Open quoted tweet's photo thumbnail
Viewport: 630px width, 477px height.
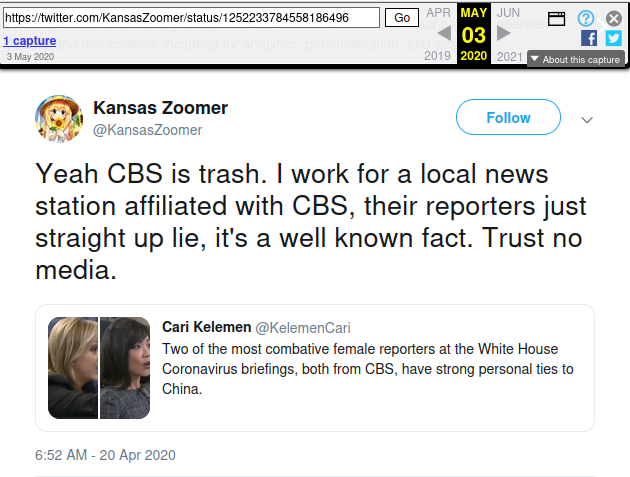(99, 368)
